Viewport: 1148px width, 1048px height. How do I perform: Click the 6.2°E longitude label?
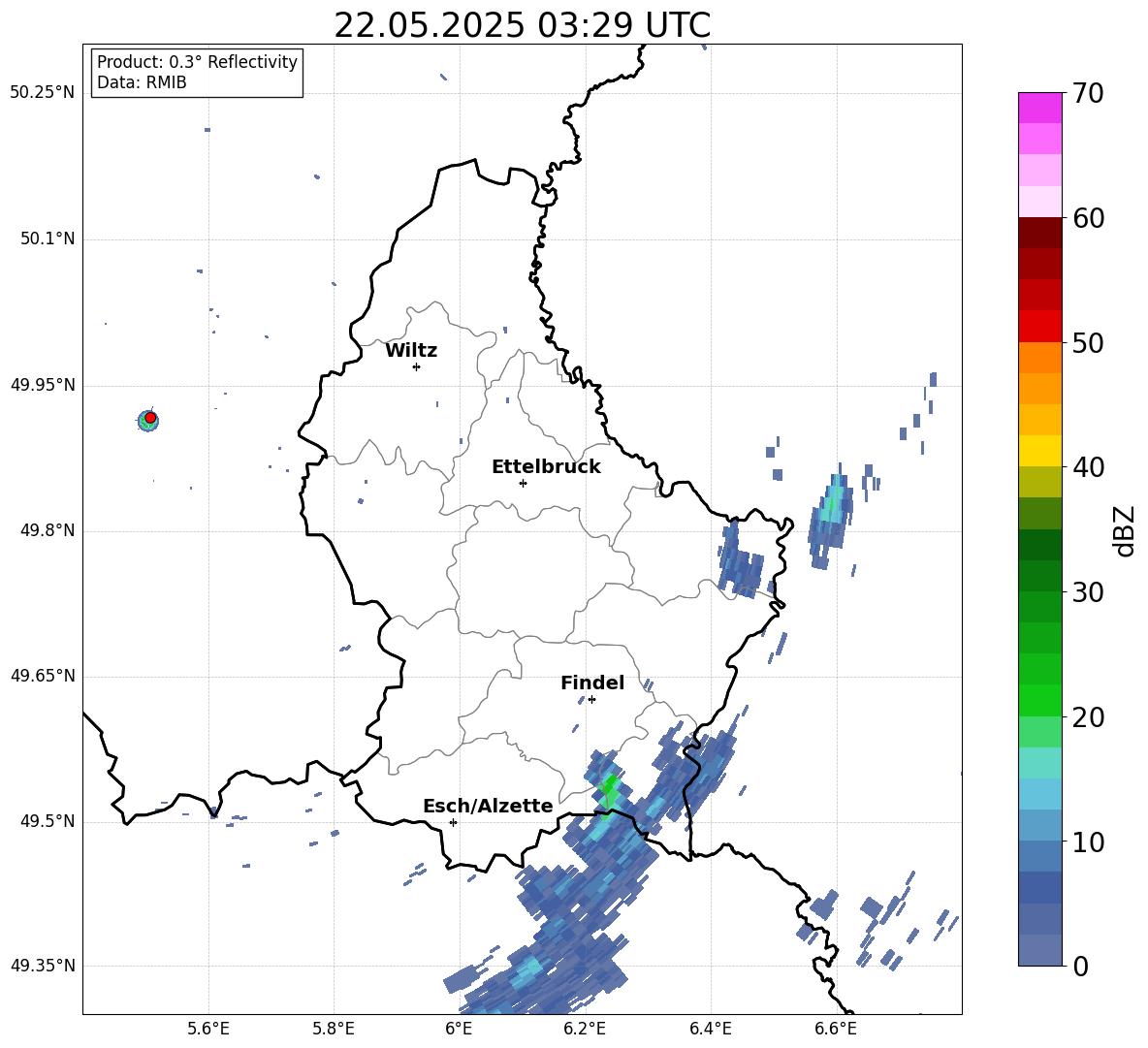[585, 1030]
